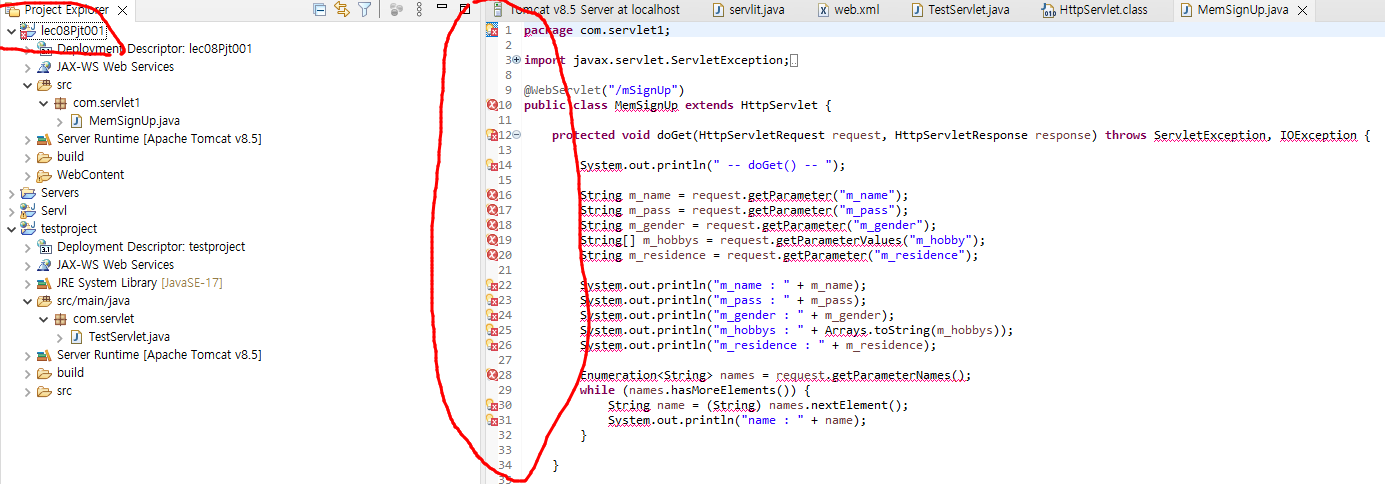The height and width of the screenshot is (484, 1385).
Task: Expand folded imports on line 3
Action: 517,60
